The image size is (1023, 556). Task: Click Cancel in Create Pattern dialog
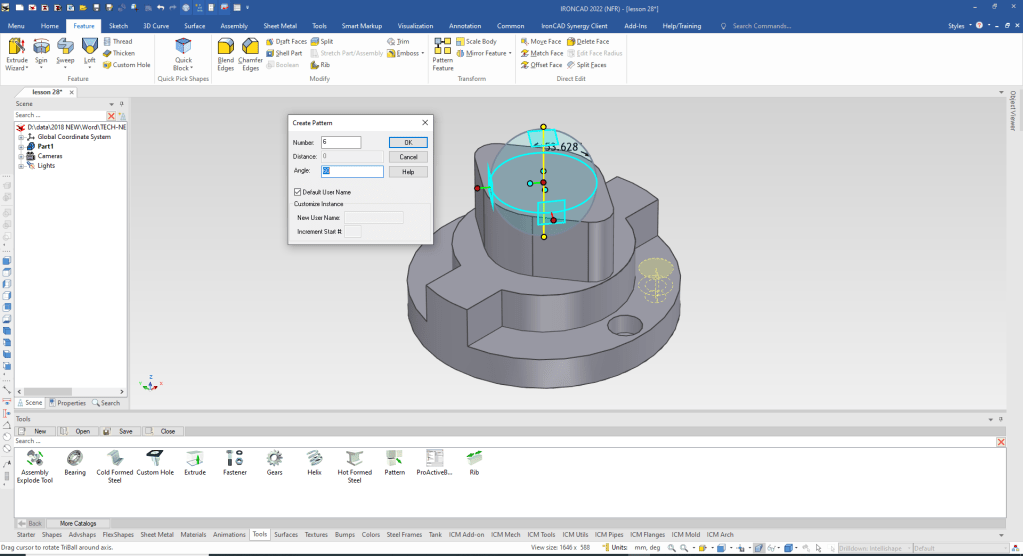(x=408, y=157)
